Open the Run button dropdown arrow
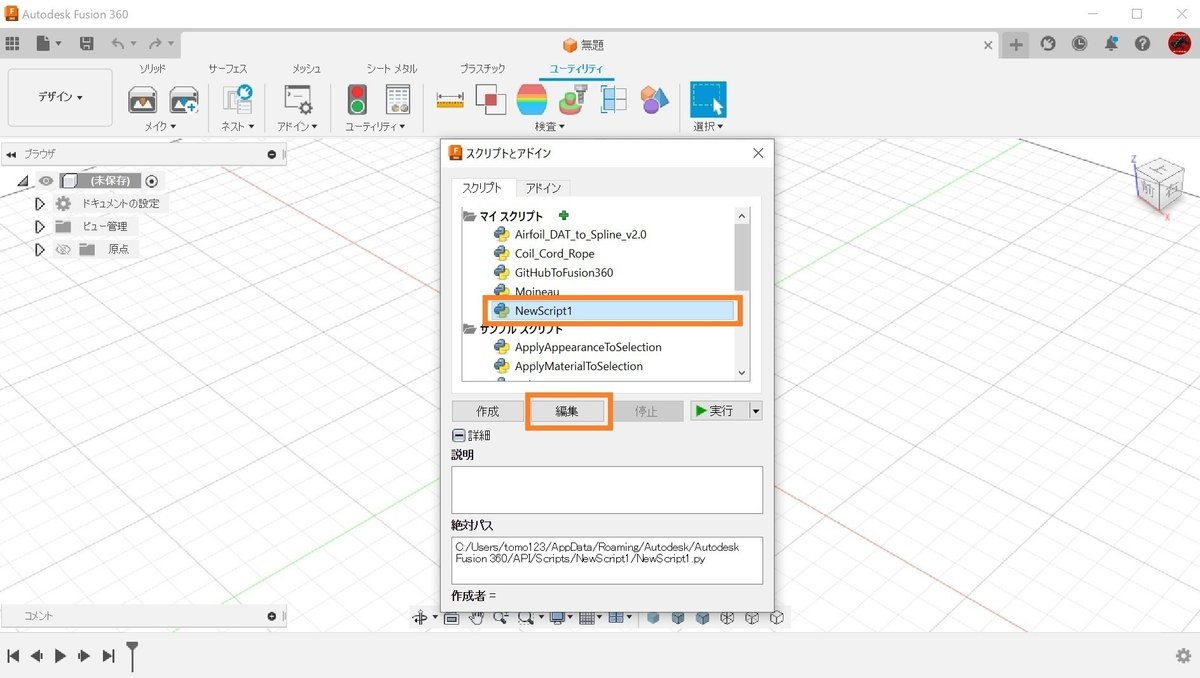The width and height of the screenshot is (1200, 678). pyautogui.click(x=755, y=411)
